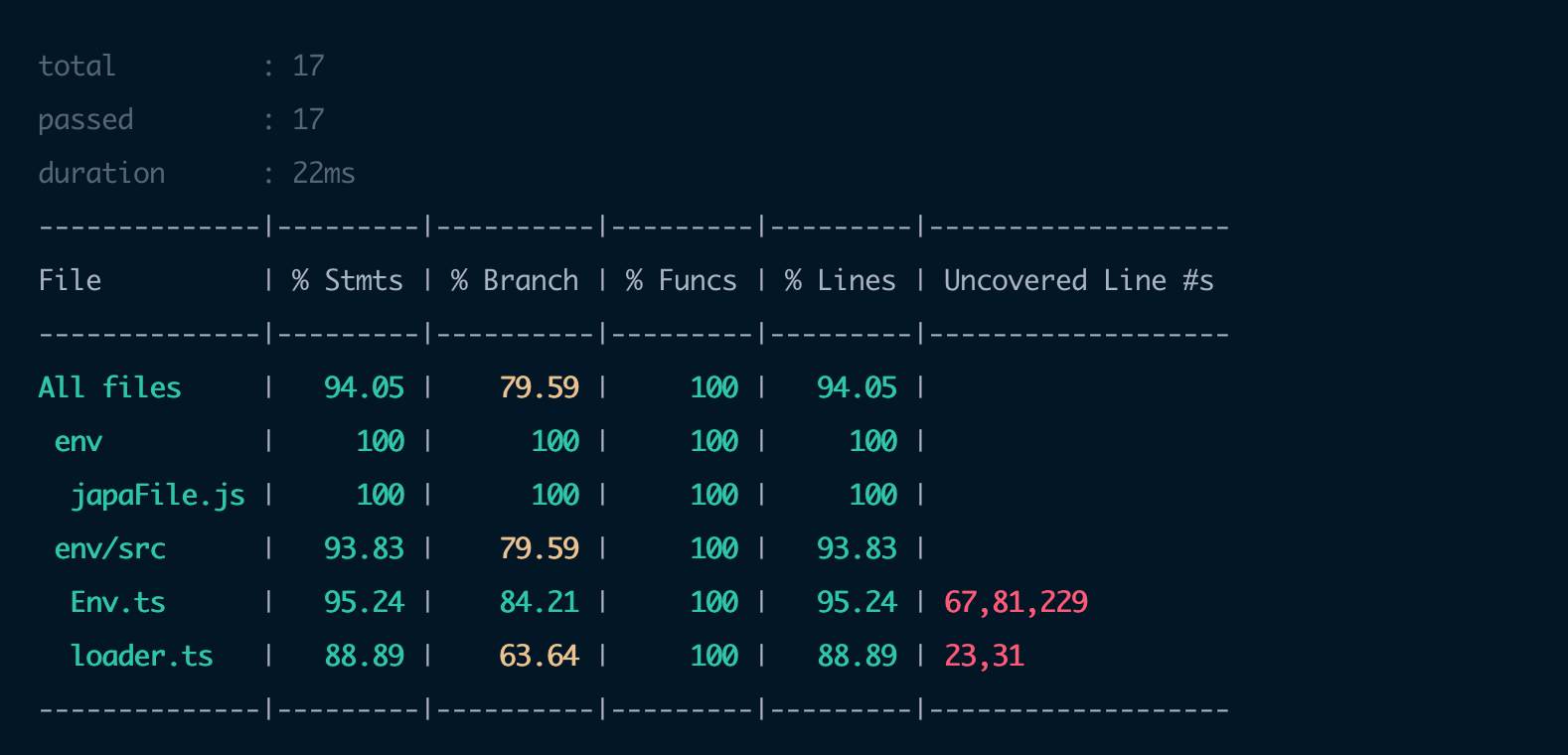Select the '22ms' duration value
1568x755 pixels.
click(x=324, y=173)
